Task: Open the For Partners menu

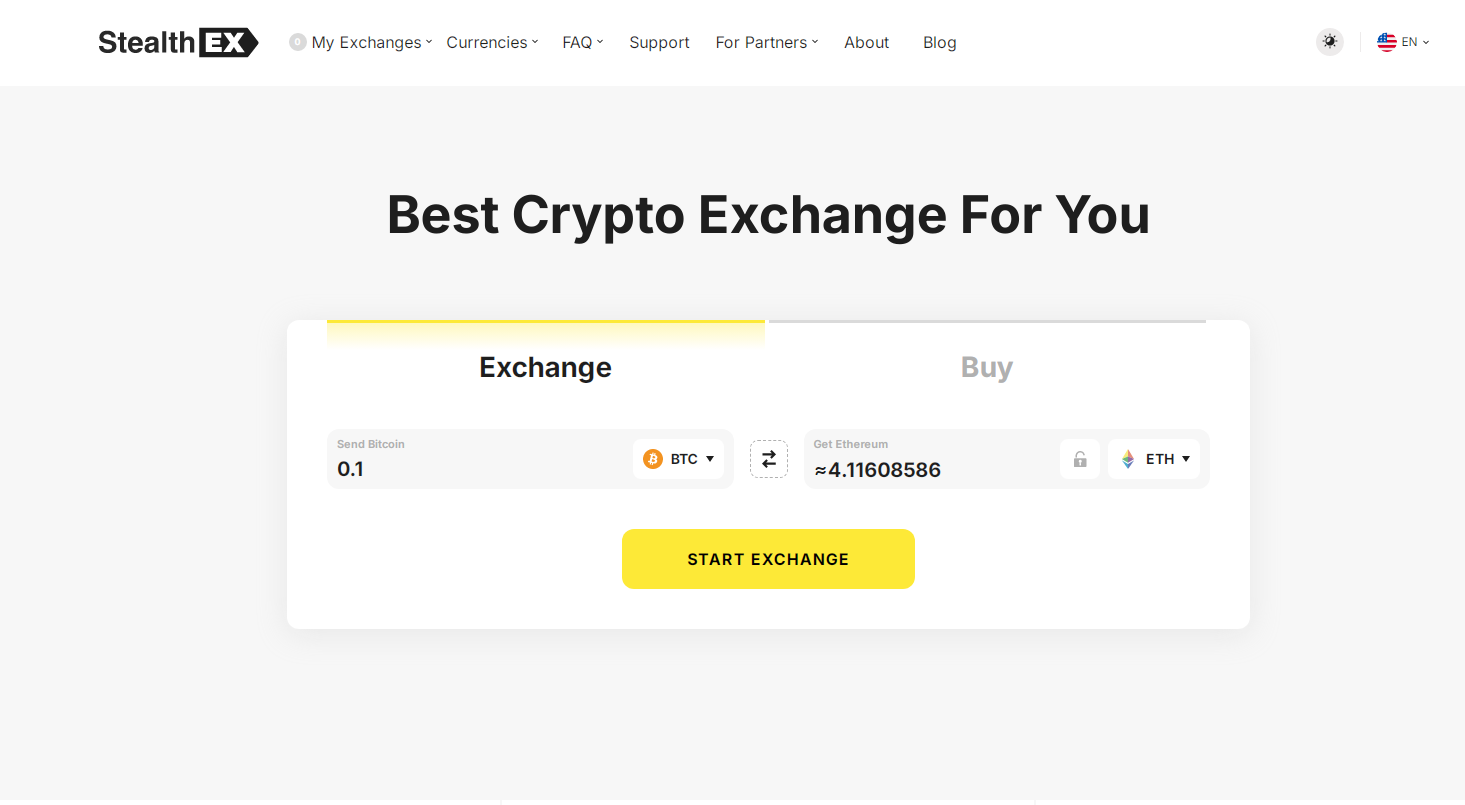Action: pyautogui.click(x=767, y=42)
